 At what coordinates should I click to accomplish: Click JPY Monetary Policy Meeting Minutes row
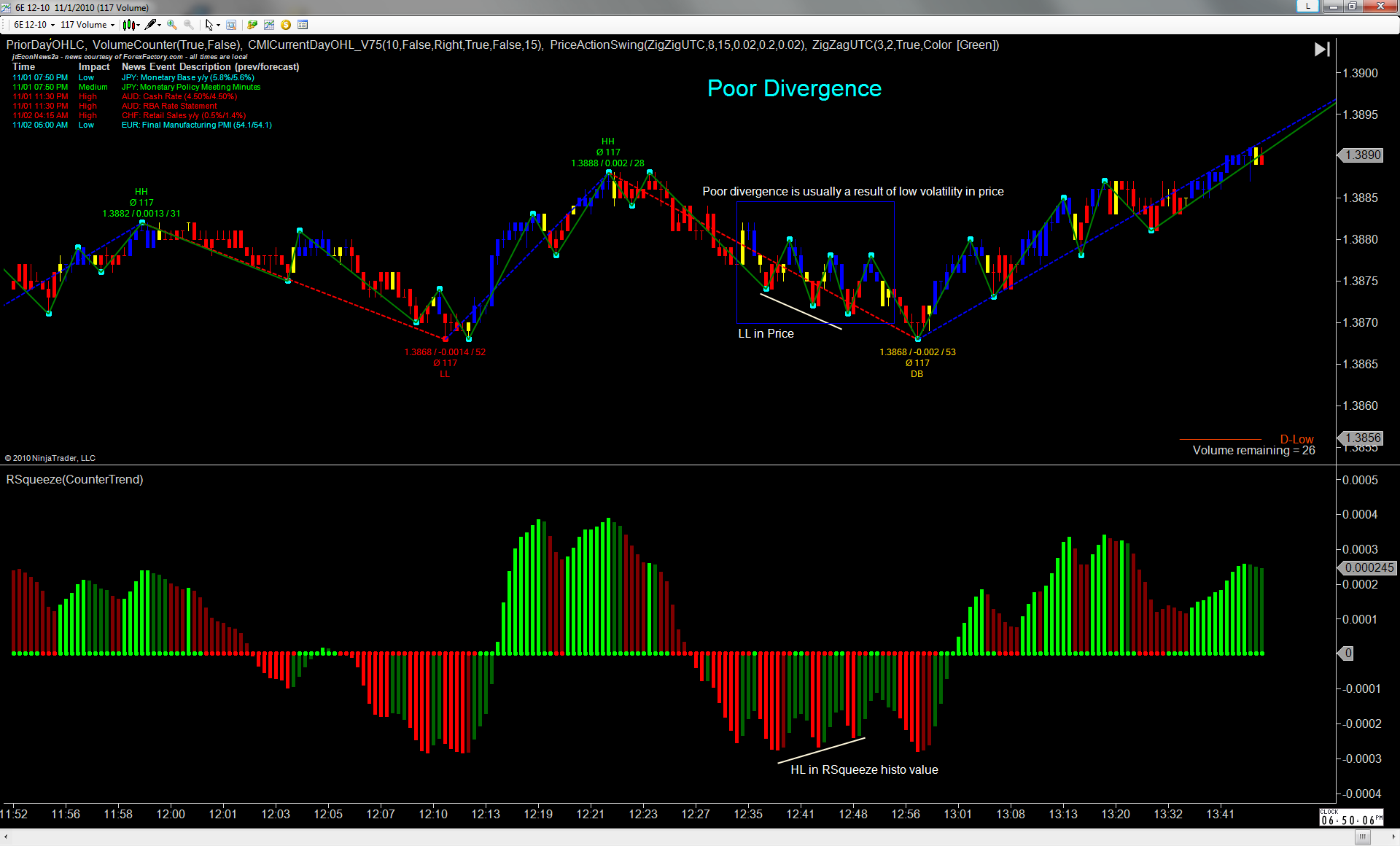136,87
